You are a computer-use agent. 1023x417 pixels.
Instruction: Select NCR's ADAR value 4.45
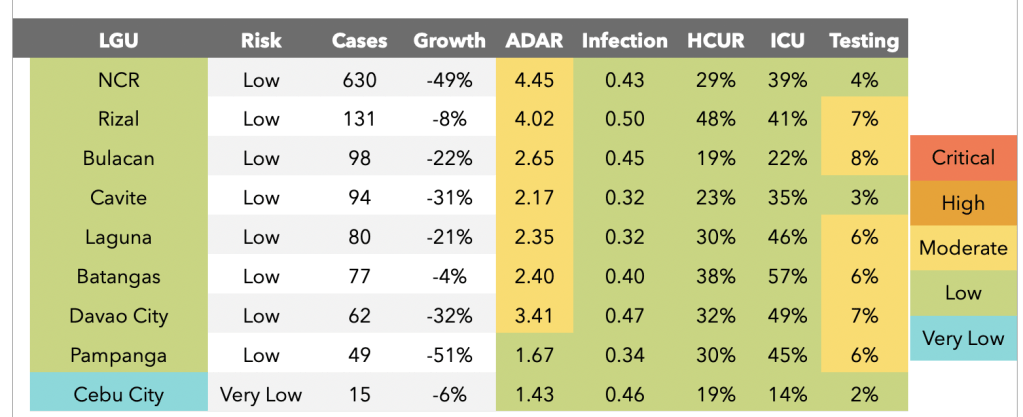533,80
